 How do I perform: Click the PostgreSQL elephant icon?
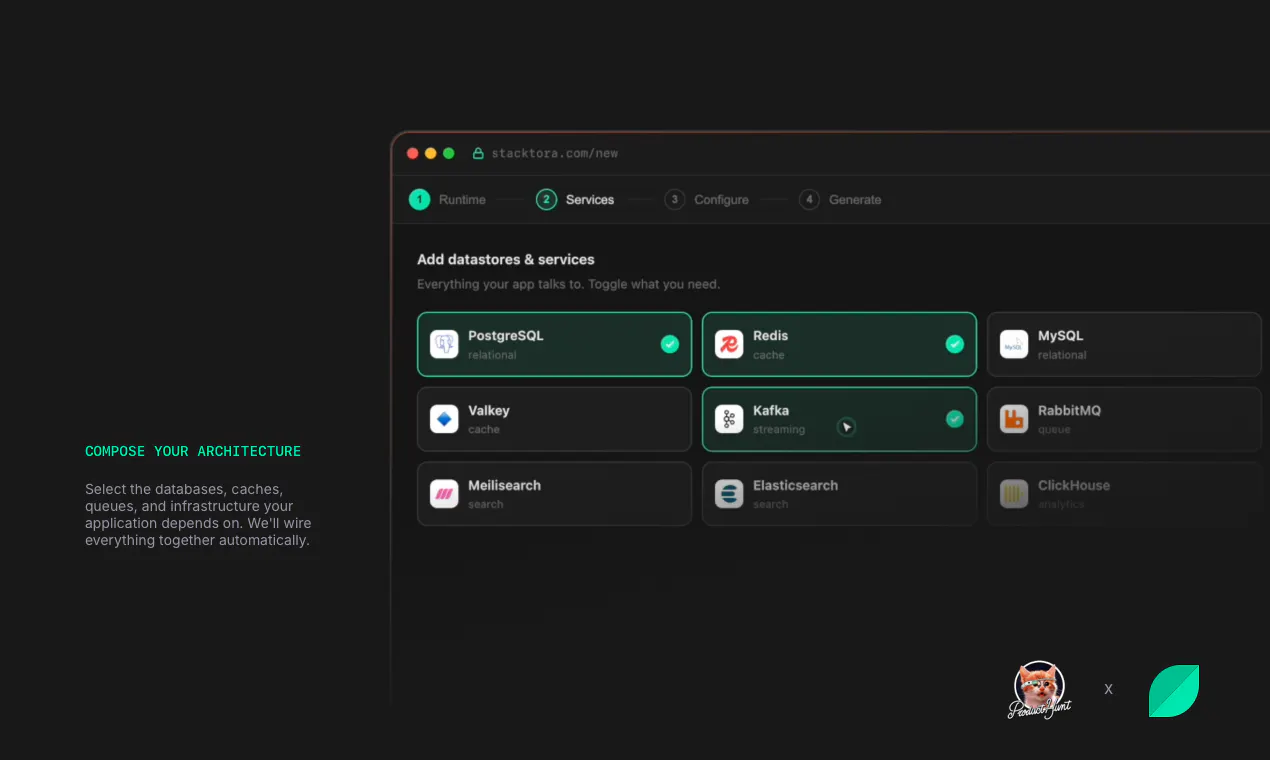click(x=444, y=344)
